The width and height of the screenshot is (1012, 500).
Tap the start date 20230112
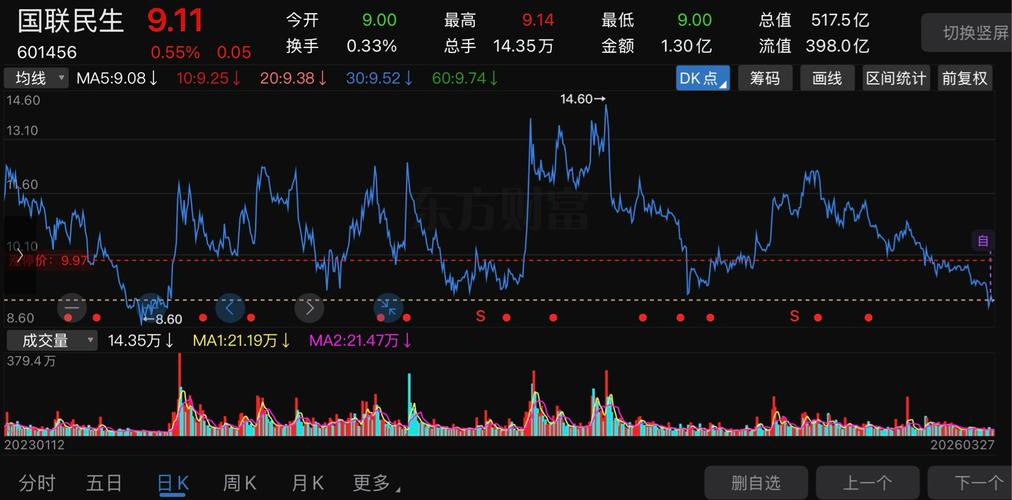pos(35,445)
